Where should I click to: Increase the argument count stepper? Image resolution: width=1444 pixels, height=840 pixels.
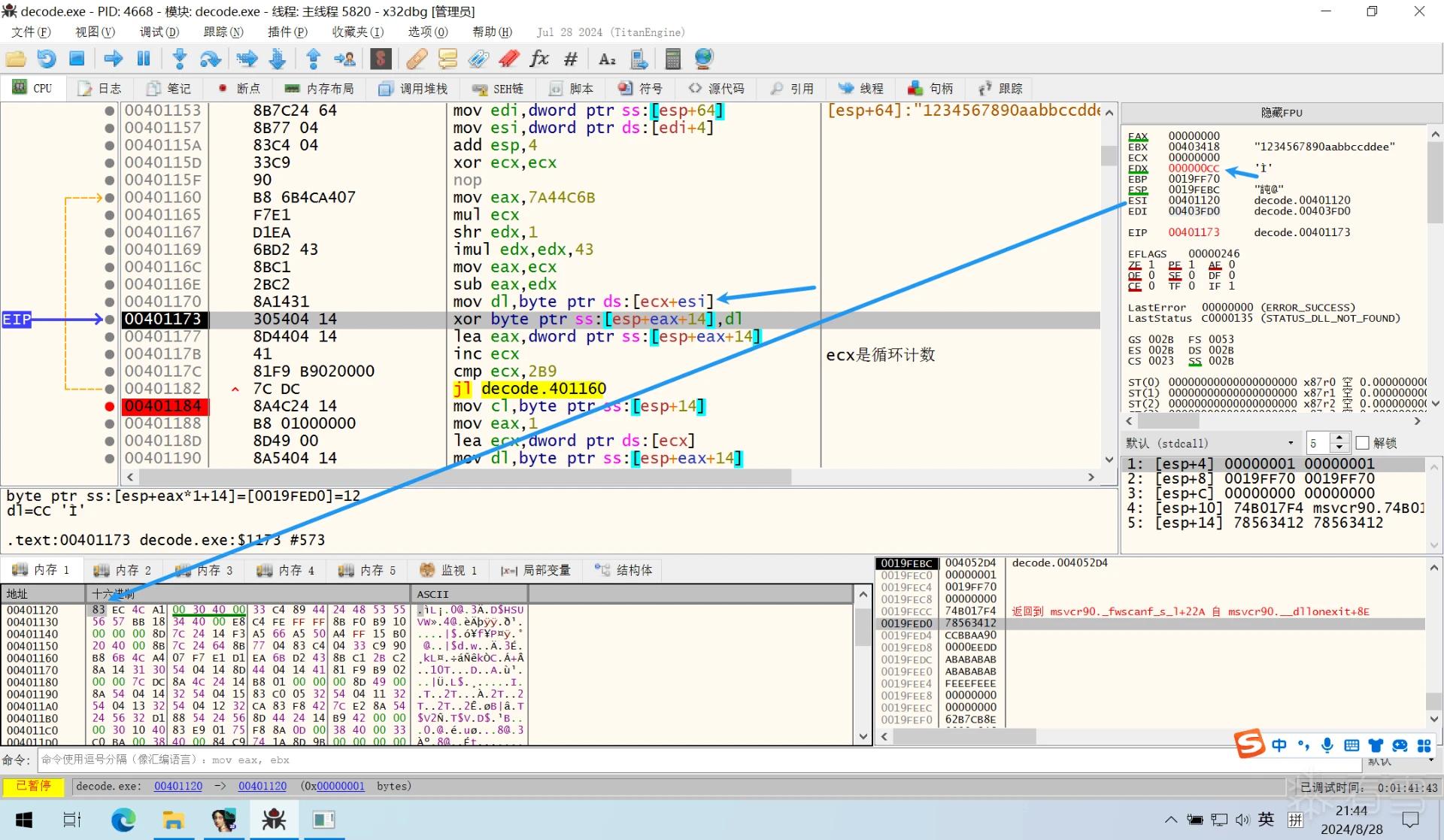click(x=1339, y=438)
